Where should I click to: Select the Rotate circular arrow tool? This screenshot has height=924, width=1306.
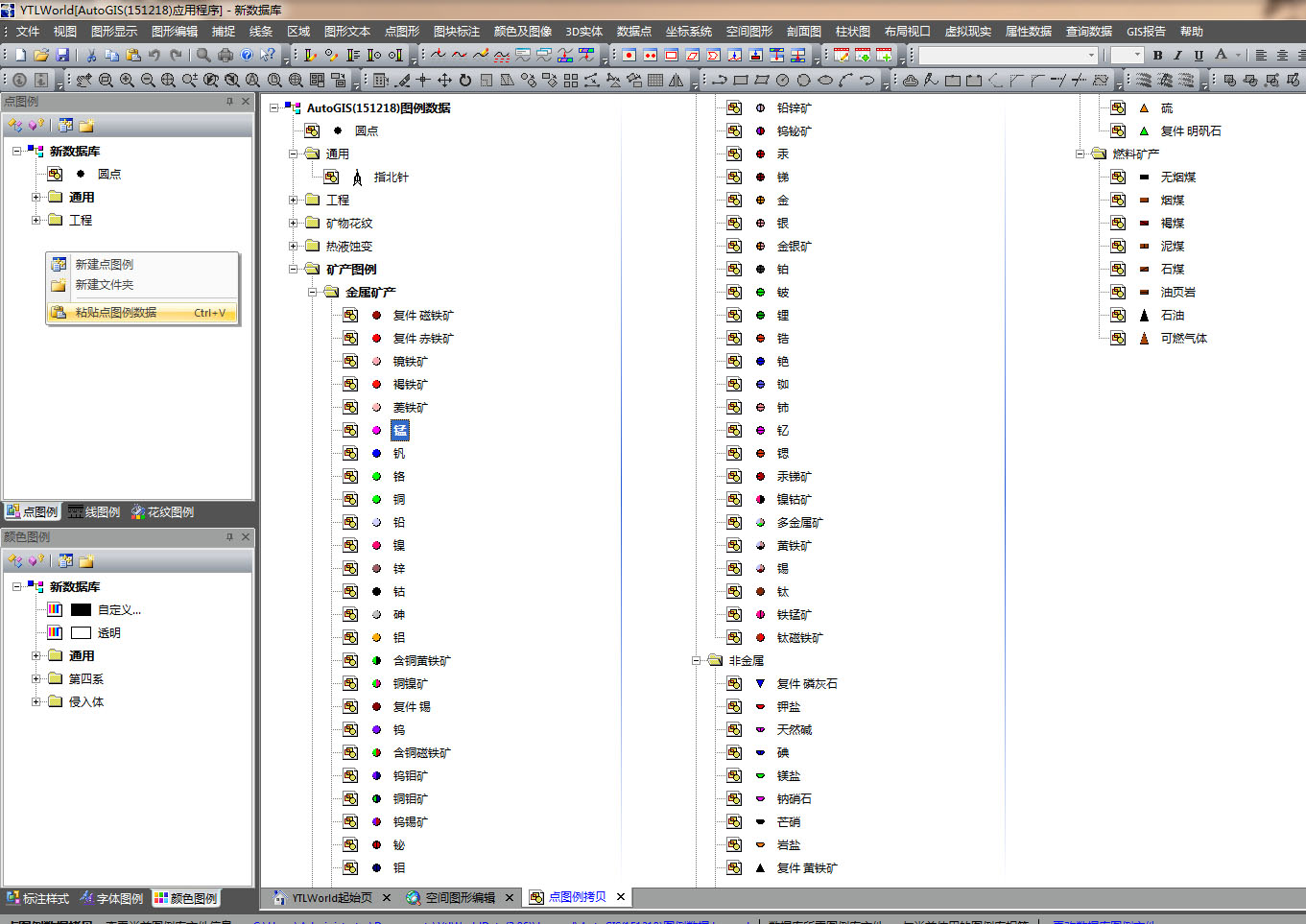tap(465, 81)
